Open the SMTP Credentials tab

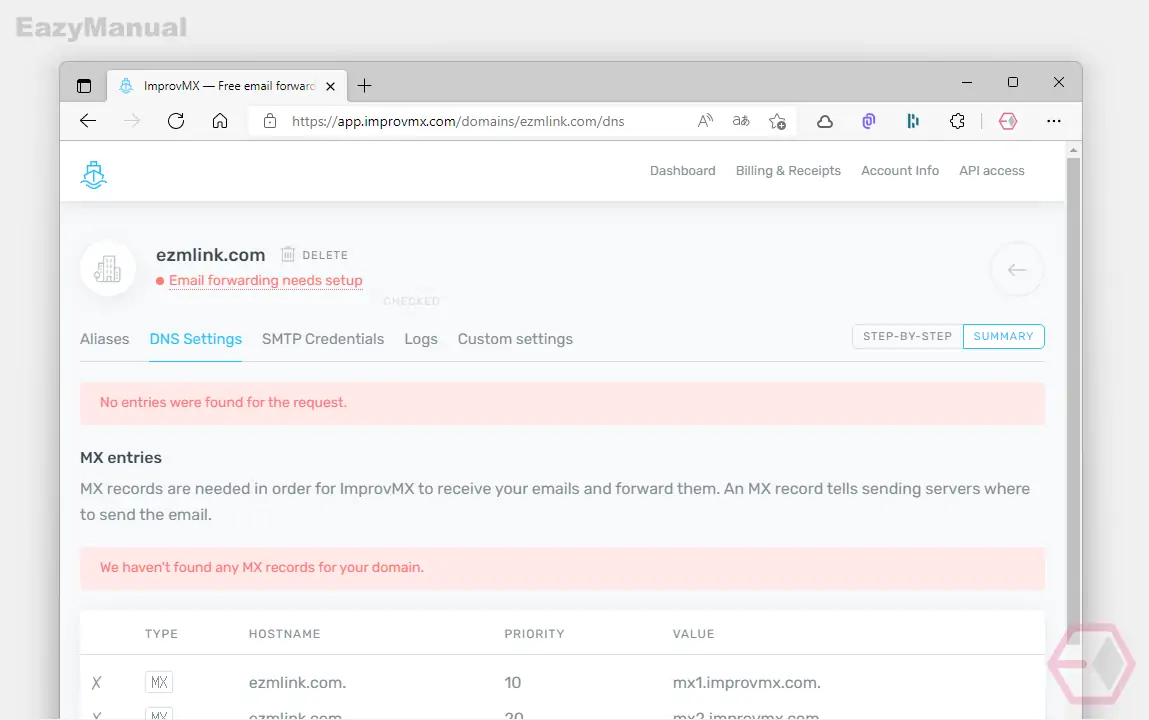(x=323, y=339)
